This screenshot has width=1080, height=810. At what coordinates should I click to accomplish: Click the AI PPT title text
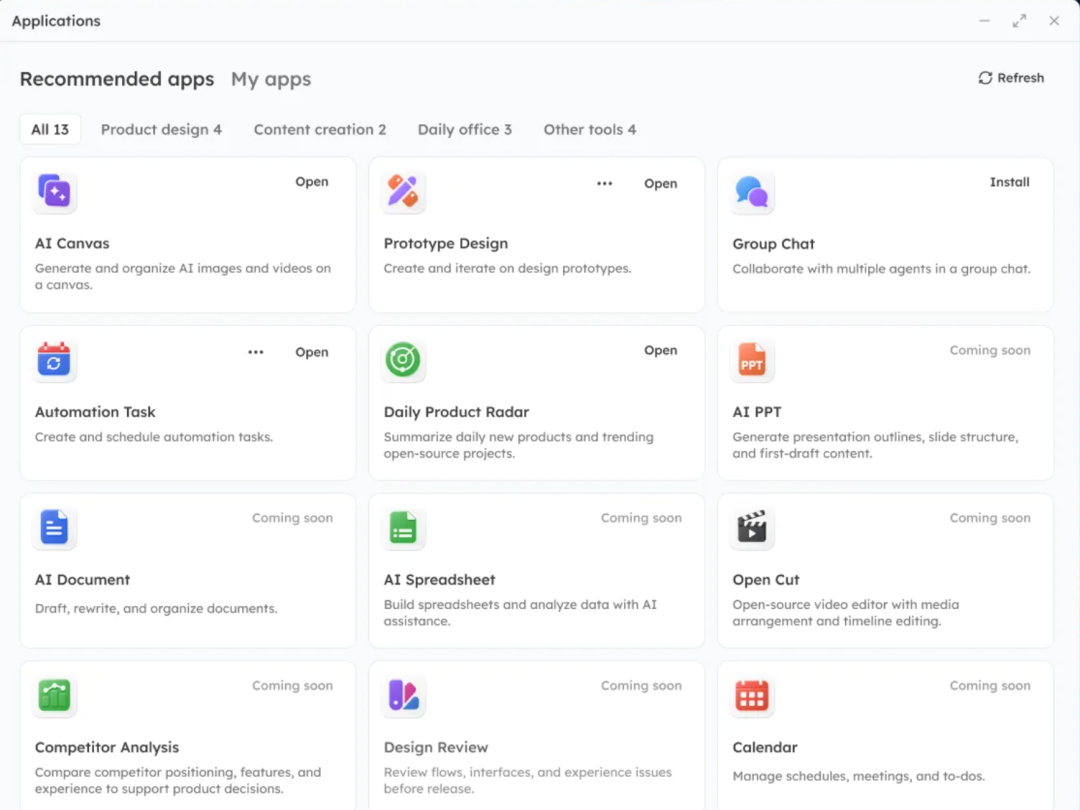(756, 412)
